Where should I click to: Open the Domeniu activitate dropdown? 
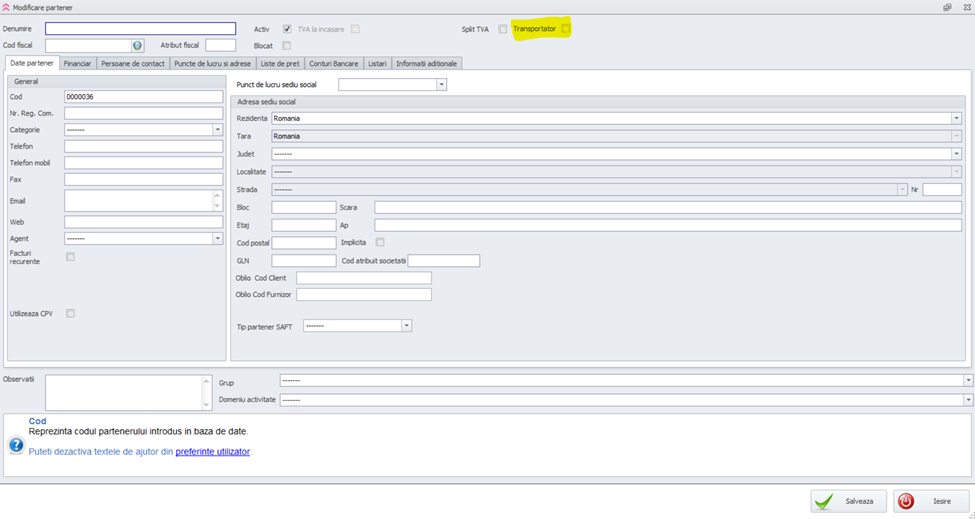coord(968,400)
